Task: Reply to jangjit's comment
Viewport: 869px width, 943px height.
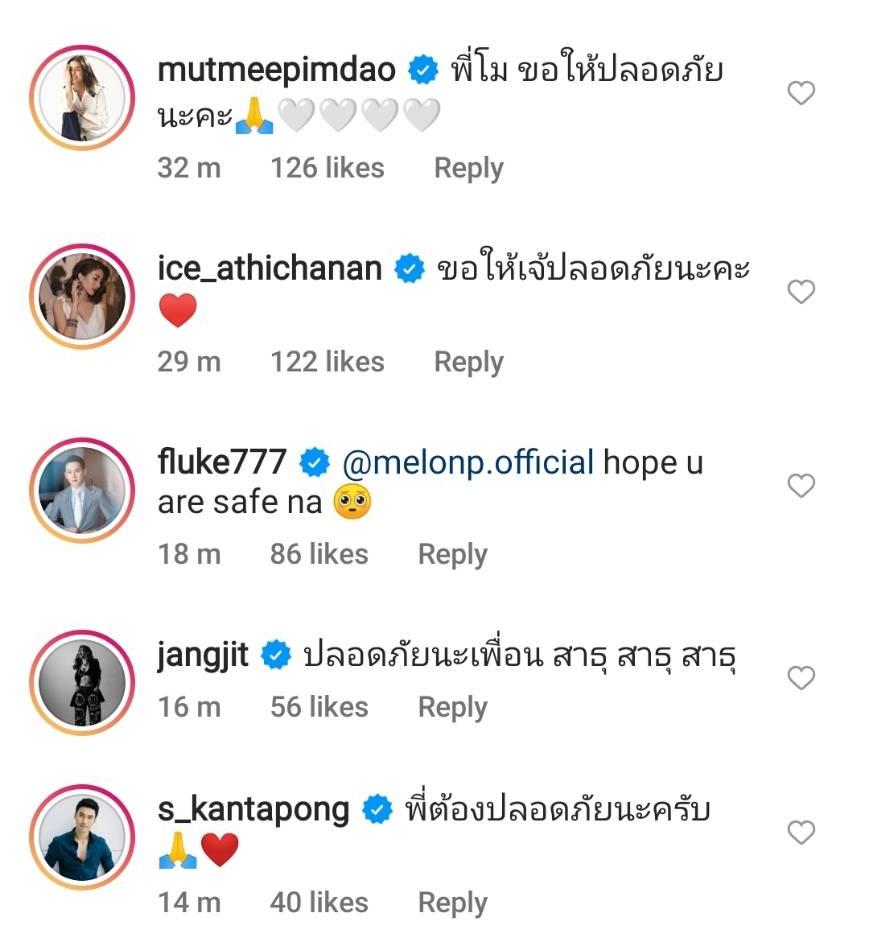Action: 452,707
